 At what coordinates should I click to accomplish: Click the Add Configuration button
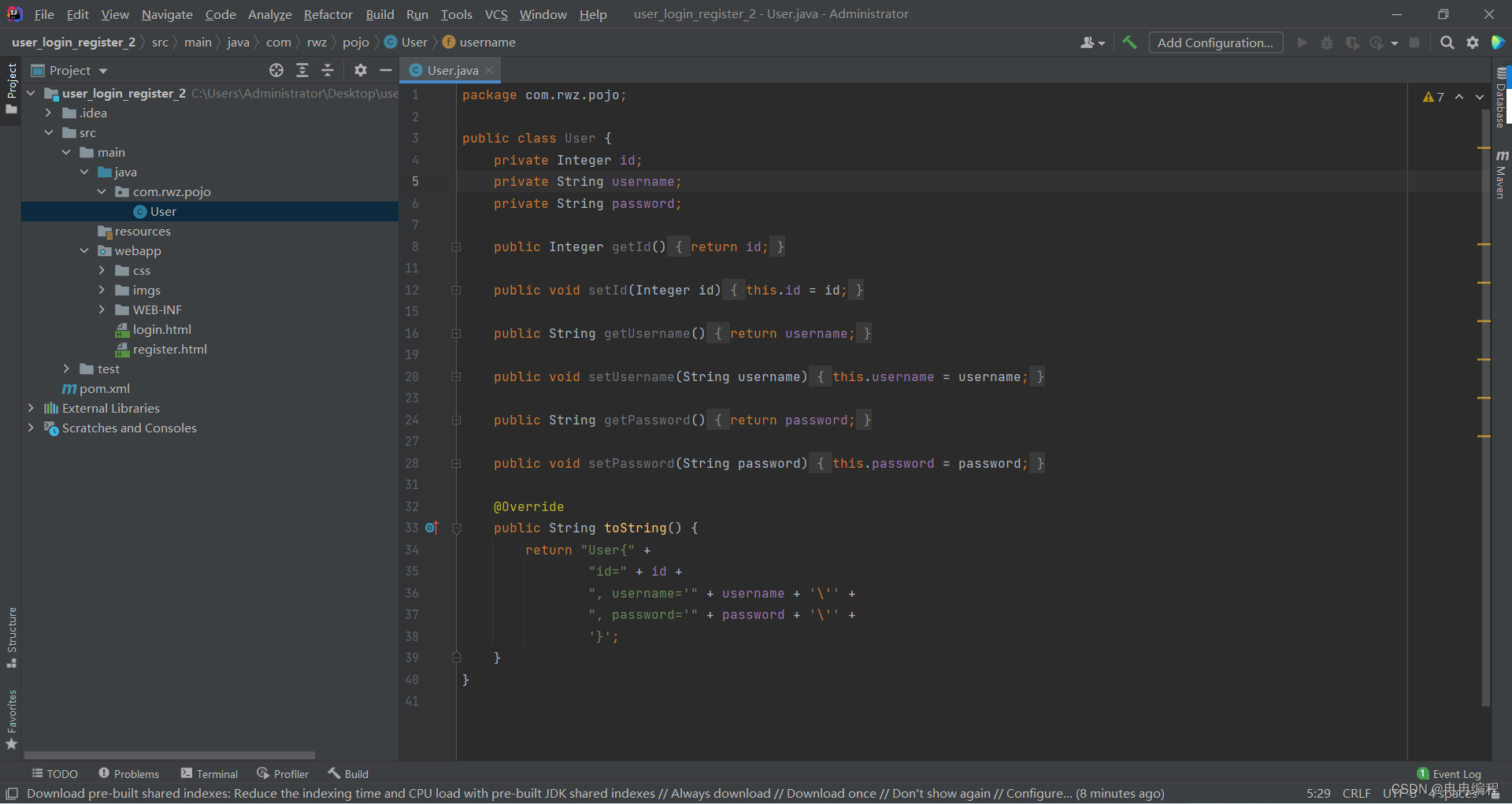coord(1216,43)
